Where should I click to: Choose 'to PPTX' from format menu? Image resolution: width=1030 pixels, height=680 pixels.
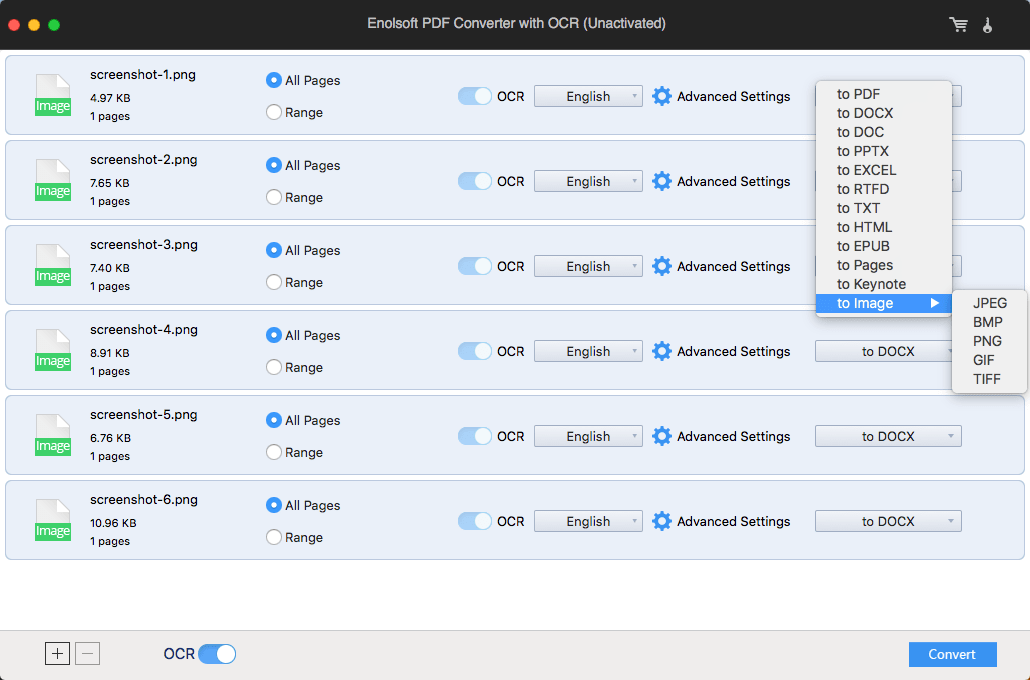point(884,151)
